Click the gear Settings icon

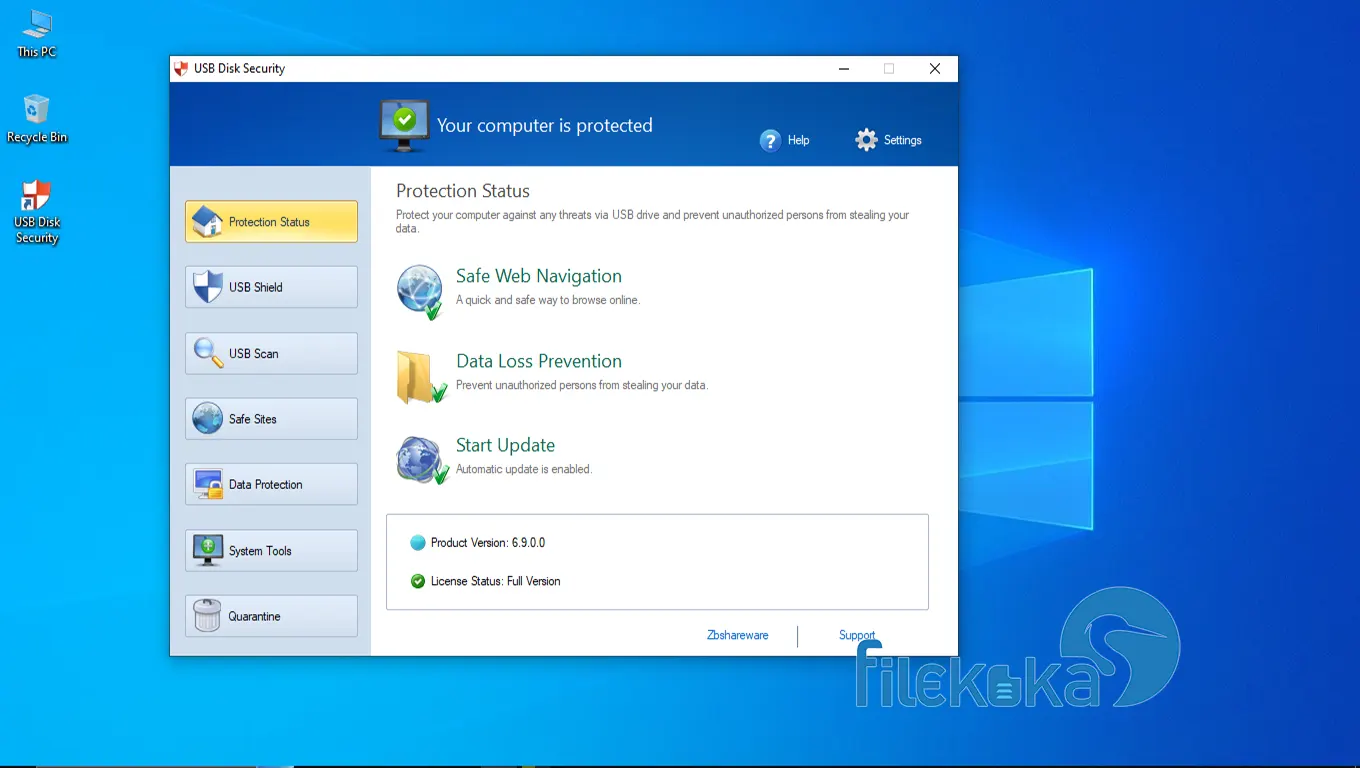tap(866, 140)
